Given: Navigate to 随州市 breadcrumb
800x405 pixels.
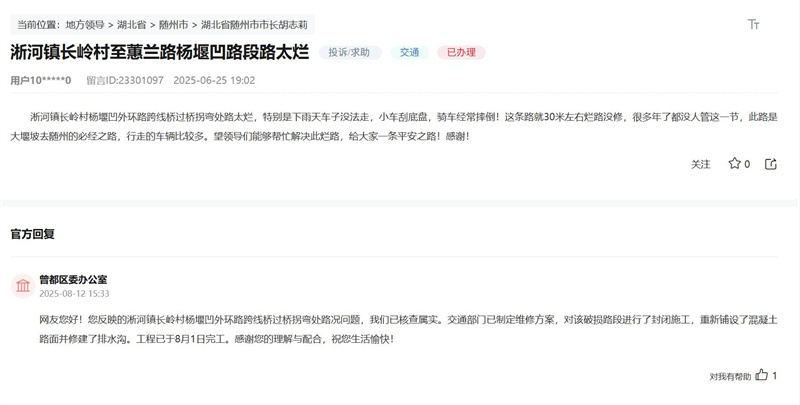Looking at the screenshot, I should 173,23.
